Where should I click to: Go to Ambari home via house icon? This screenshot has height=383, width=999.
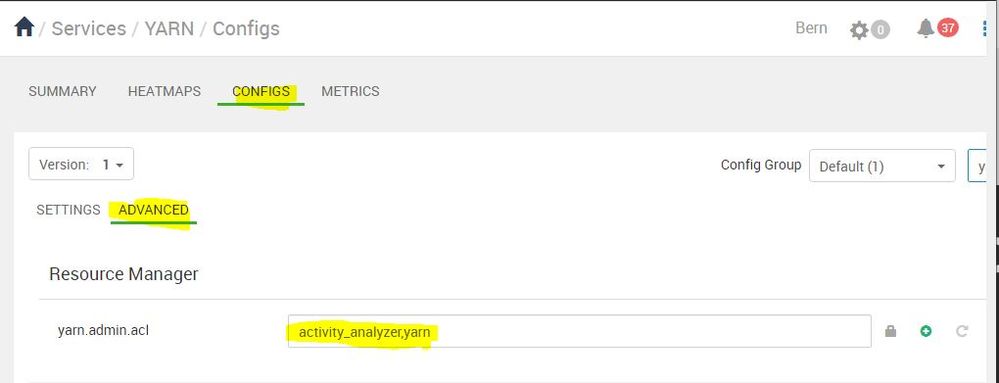point(24,27)
